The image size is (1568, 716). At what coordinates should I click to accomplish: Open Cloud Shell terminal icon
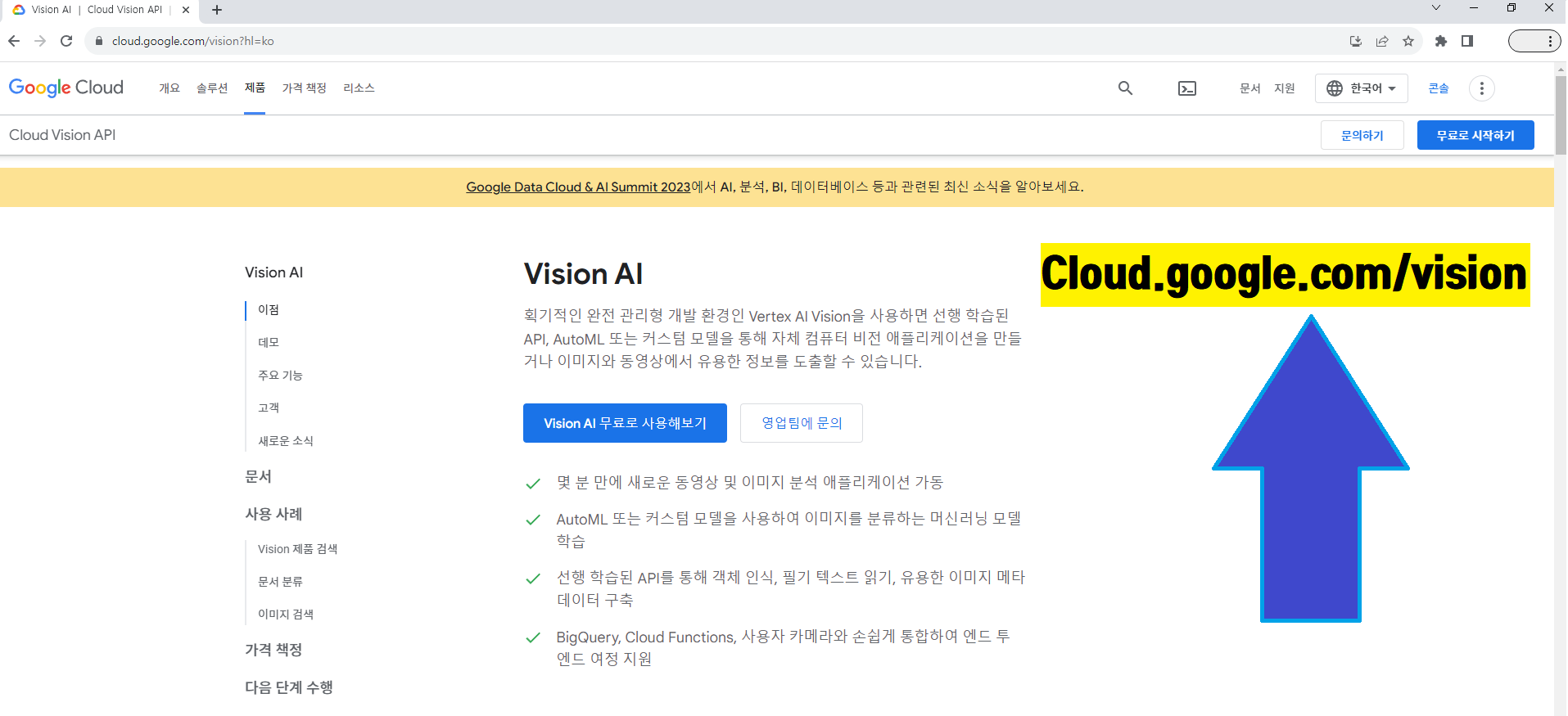1186,88
